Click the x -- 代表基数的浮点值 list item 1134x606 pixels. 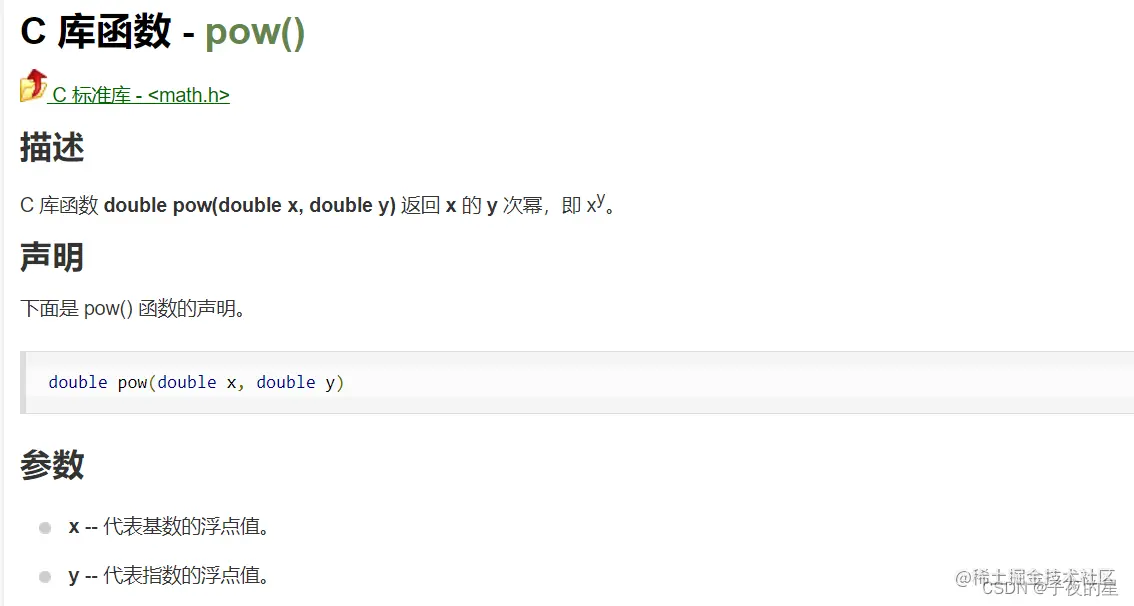click(x=169, y=526)
